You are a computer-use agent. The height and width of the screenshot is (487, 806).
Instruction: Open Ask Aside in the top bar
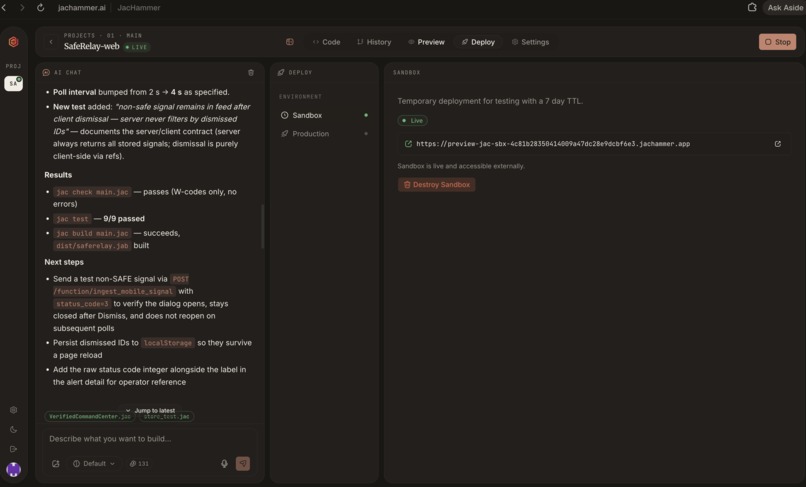(x=785, y=8)
